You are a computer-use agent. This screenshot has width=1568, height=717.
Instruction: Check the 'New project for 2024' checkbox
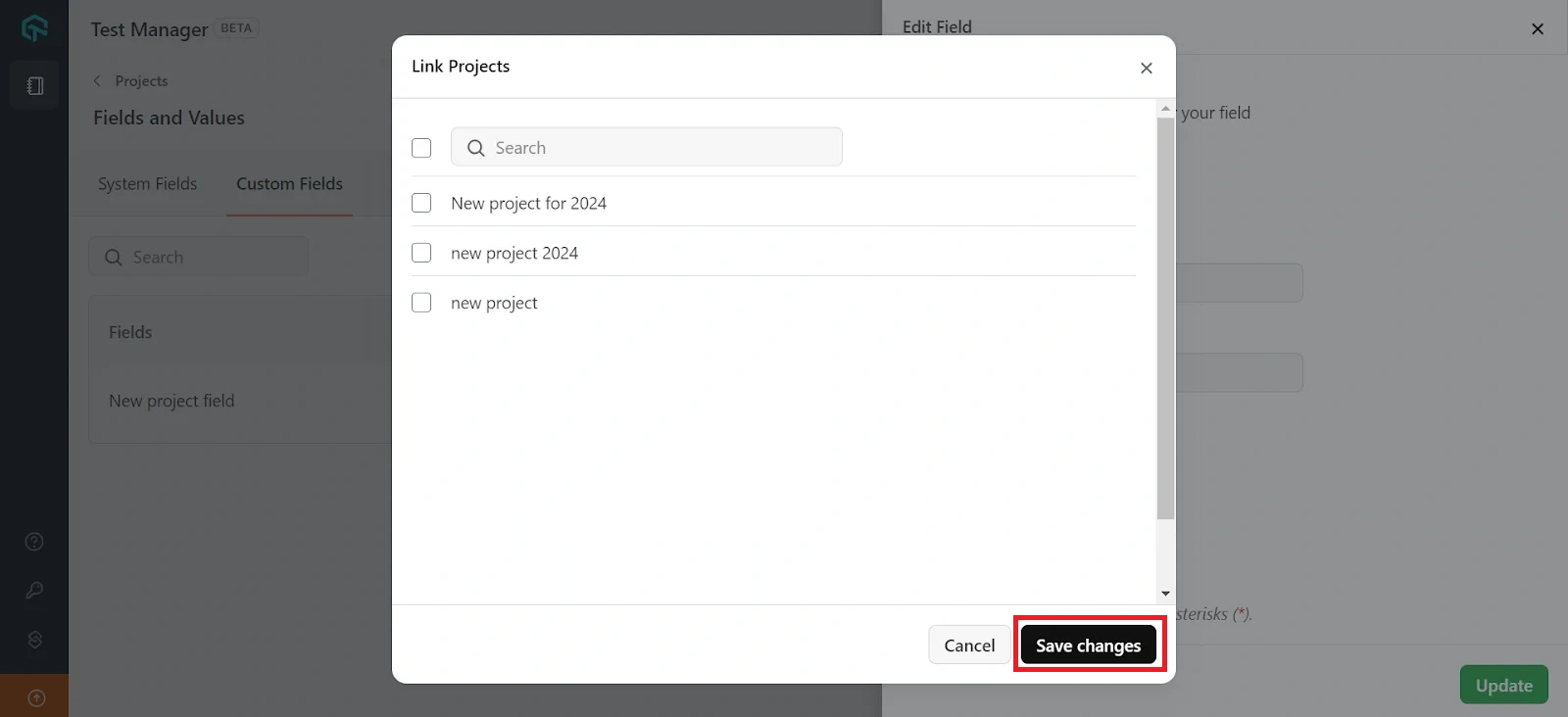coord(421,203)
